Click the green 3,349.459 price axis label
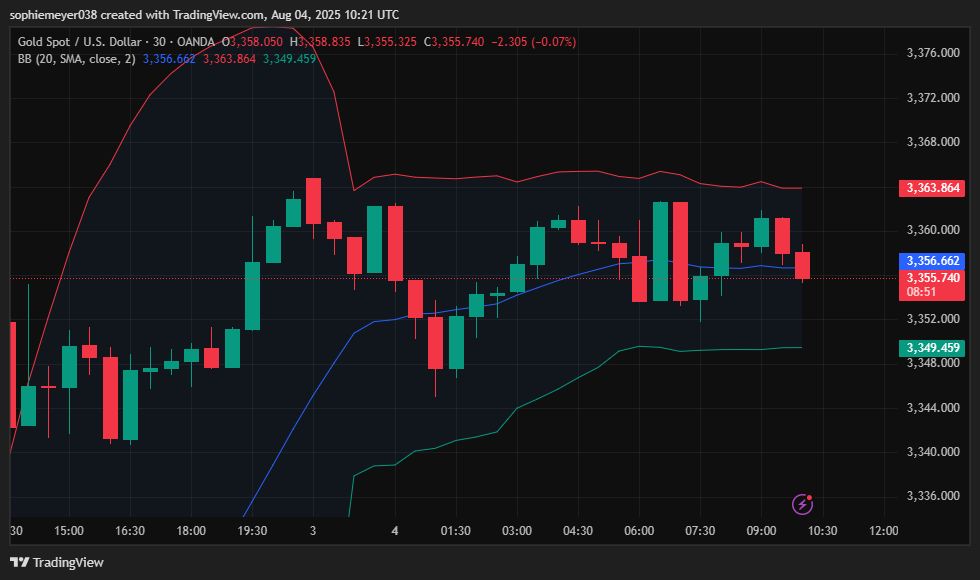The image size is (980, 580). point(932,348)
